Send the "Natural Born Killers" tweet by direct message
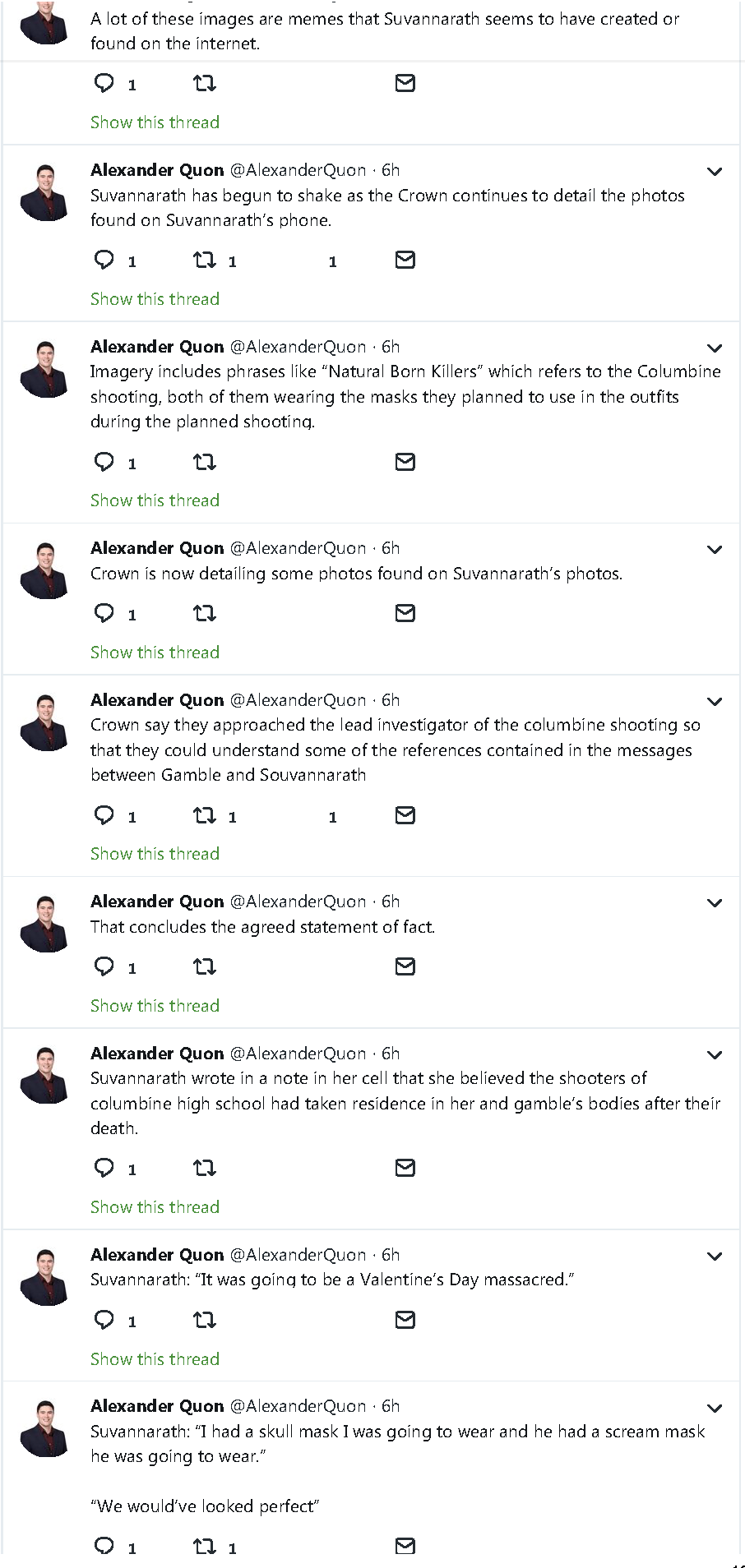The height and width of the screenshot is (1568, 745). [405, 462]
